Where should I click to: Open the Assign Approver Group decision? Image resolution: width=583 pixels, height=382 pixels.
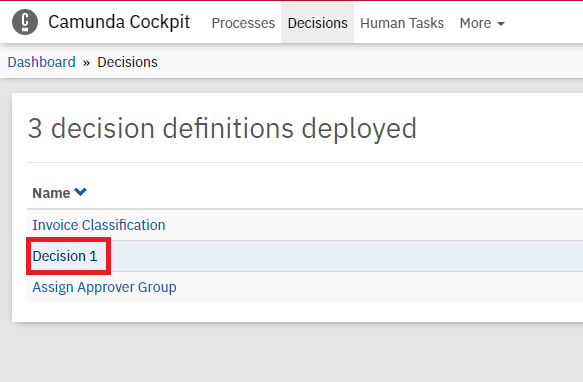pyautogui.click(x=104, y=288)
